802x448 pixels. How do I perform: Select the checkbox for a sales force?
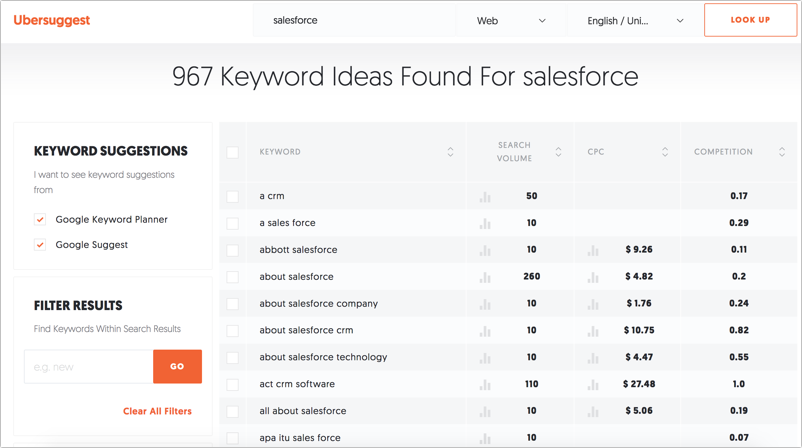(x=232, y=223)
